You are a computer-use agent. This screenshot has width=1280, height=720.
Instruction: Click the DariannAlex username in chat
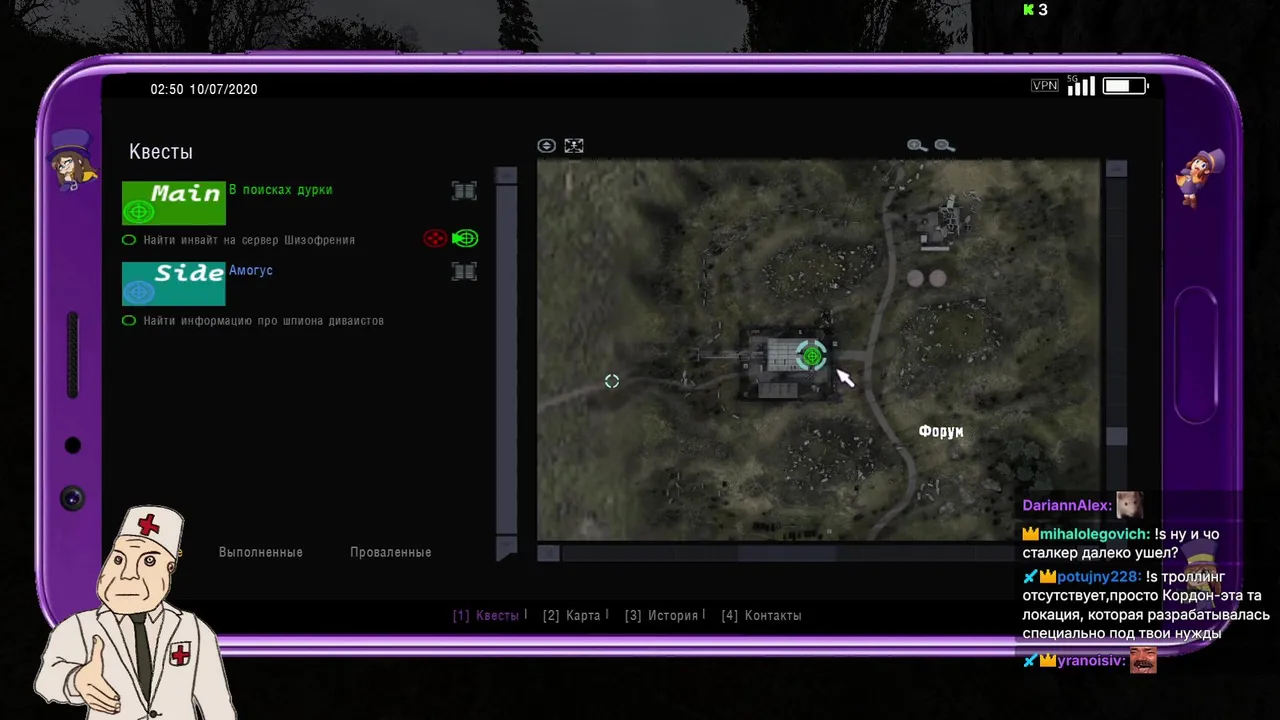coord(1066,506)
